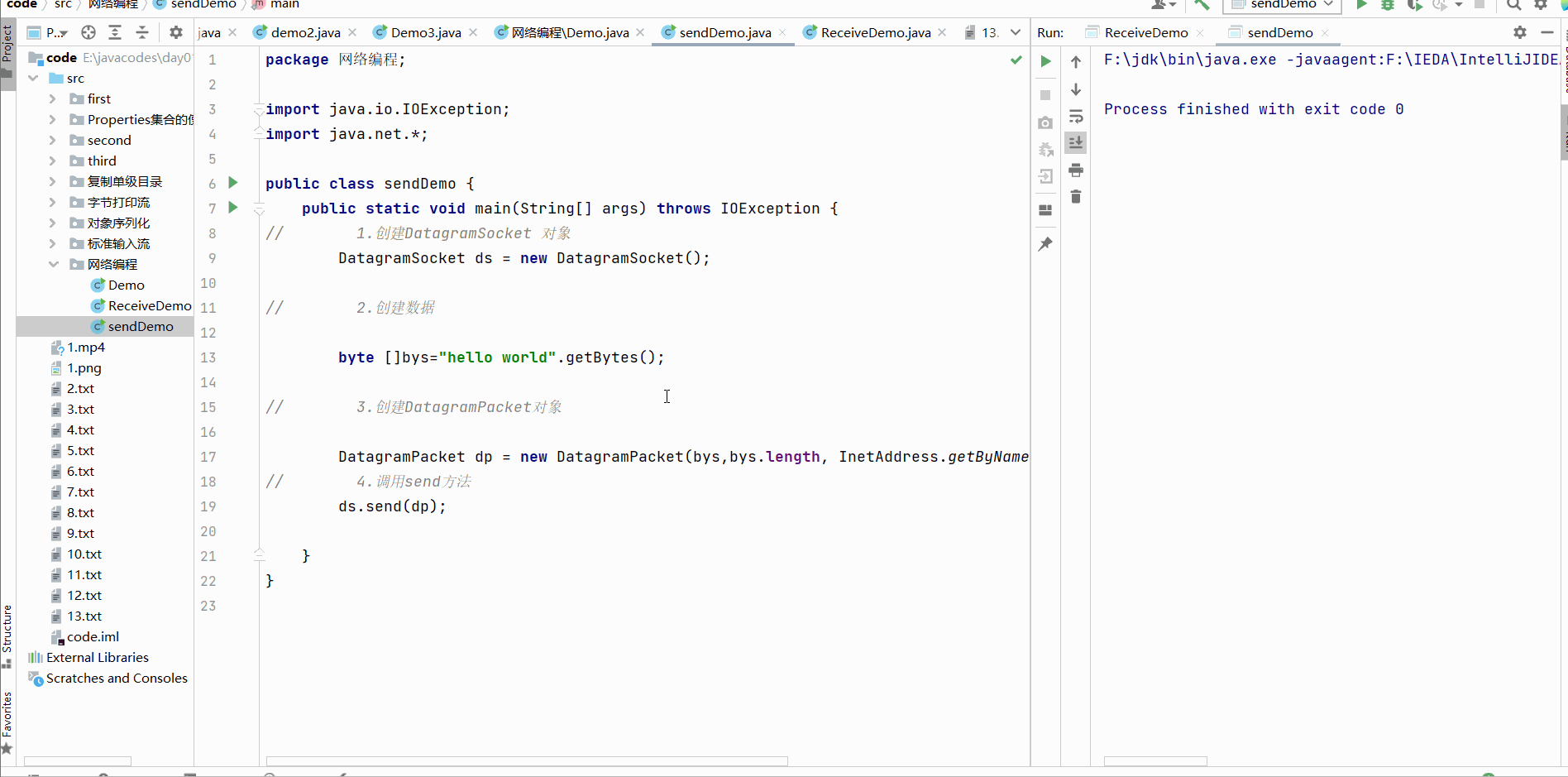Open Run panel settings gear
The image size is (1568, 777).
click(x=1520, y=32)
